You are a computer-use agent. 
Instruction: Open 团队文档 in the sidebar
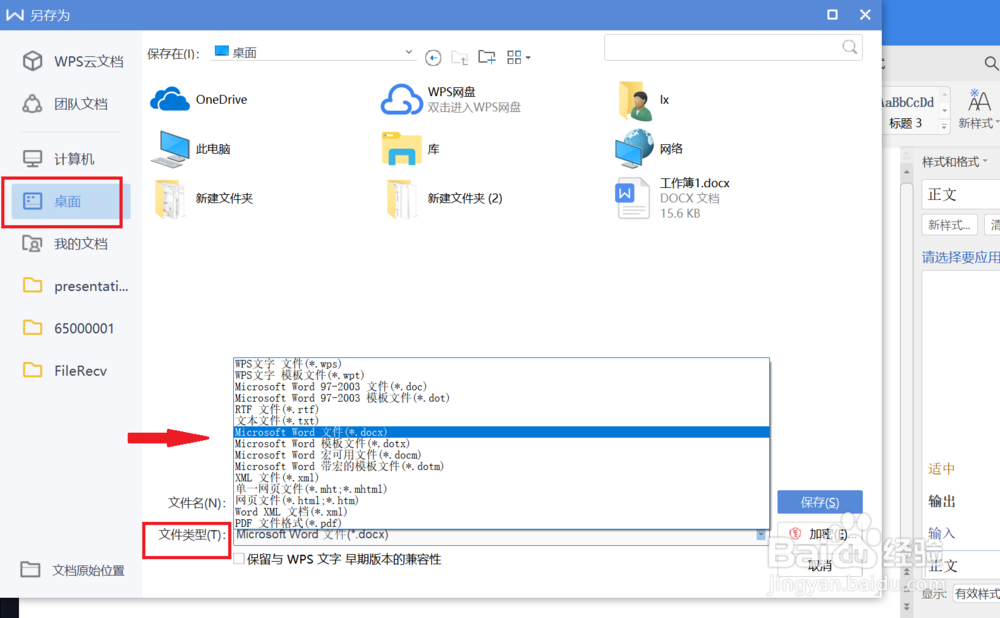[x=64, y=103]
